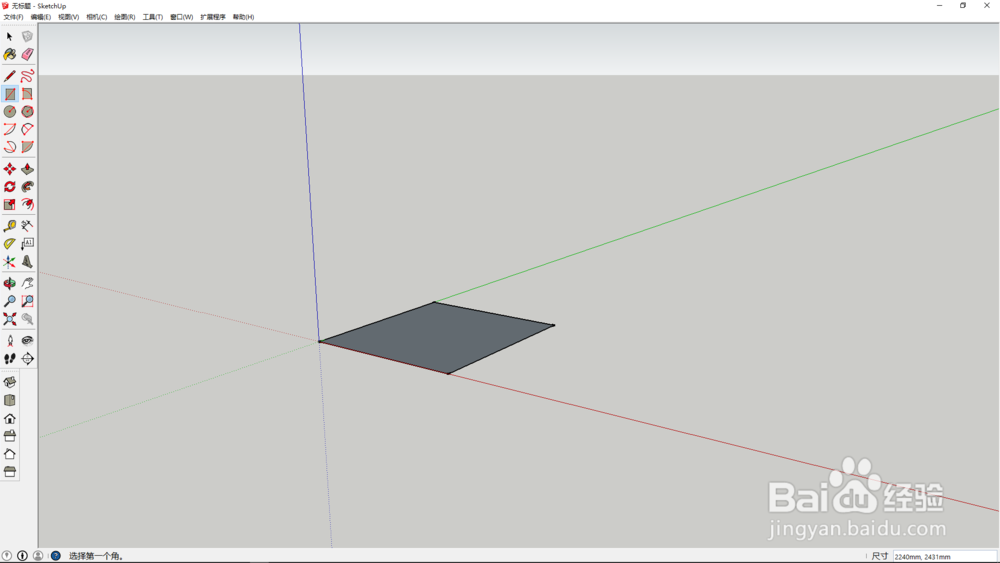Switch to Top standard view
The width and height of the screenshot is (1000, 563).
pyautogui.click(x=10, y=400)
